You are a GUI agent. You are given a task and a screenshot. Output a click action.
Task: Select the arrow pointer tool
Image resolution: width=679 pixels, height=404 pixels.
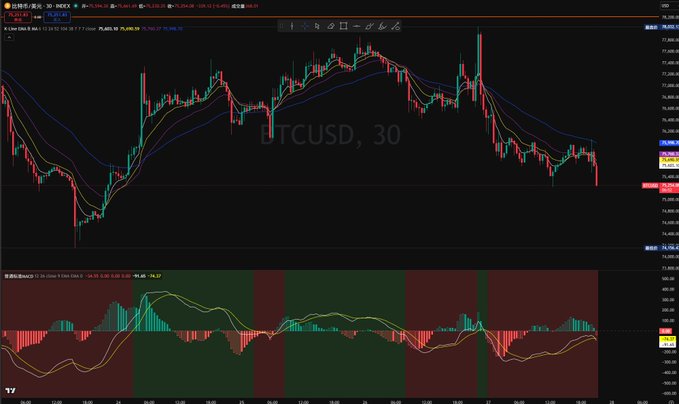[x=317, y=26]
